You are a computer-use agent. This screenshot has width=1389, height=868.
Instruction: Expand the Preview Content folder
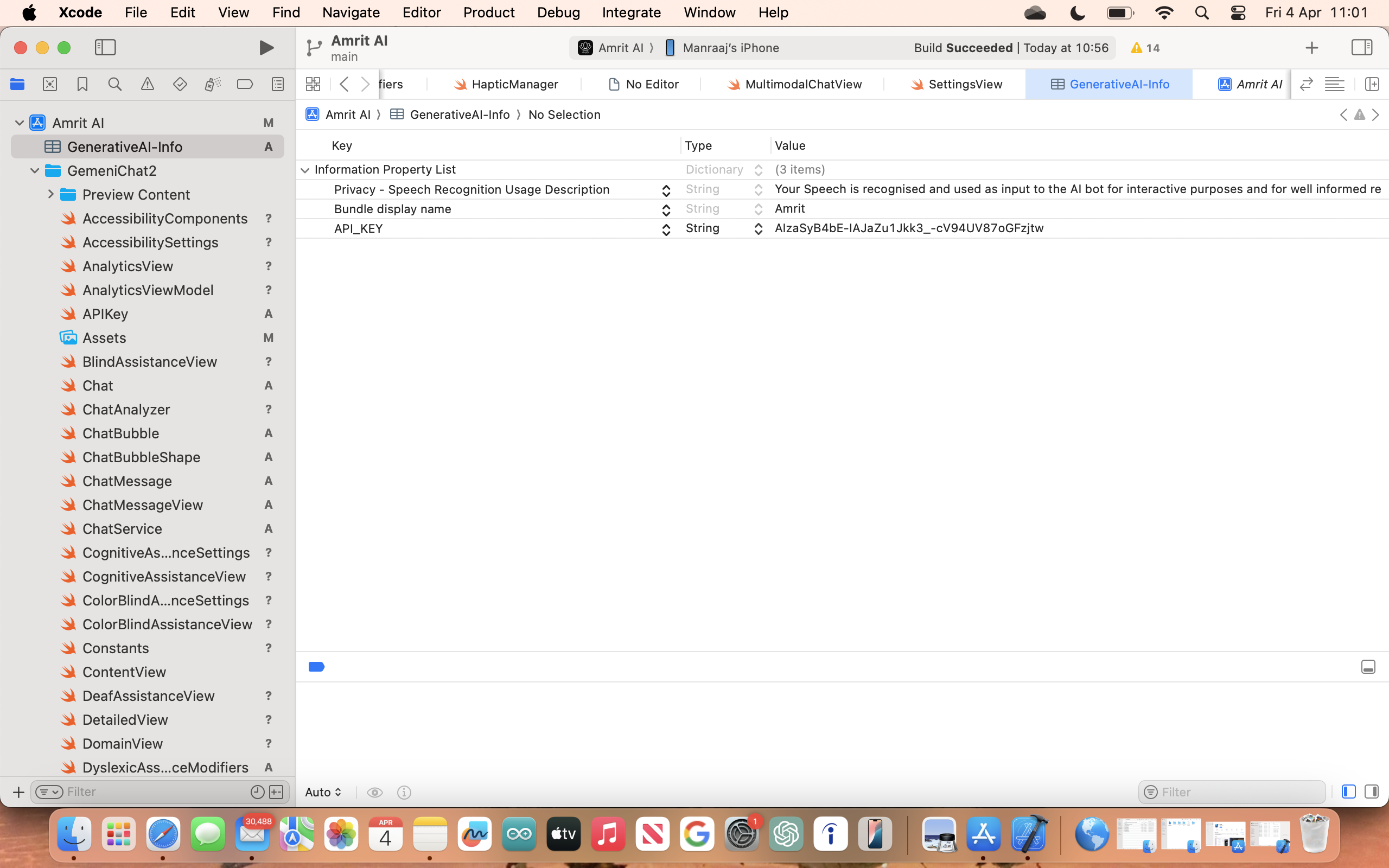pyautogui.click(x=50, y=195)
